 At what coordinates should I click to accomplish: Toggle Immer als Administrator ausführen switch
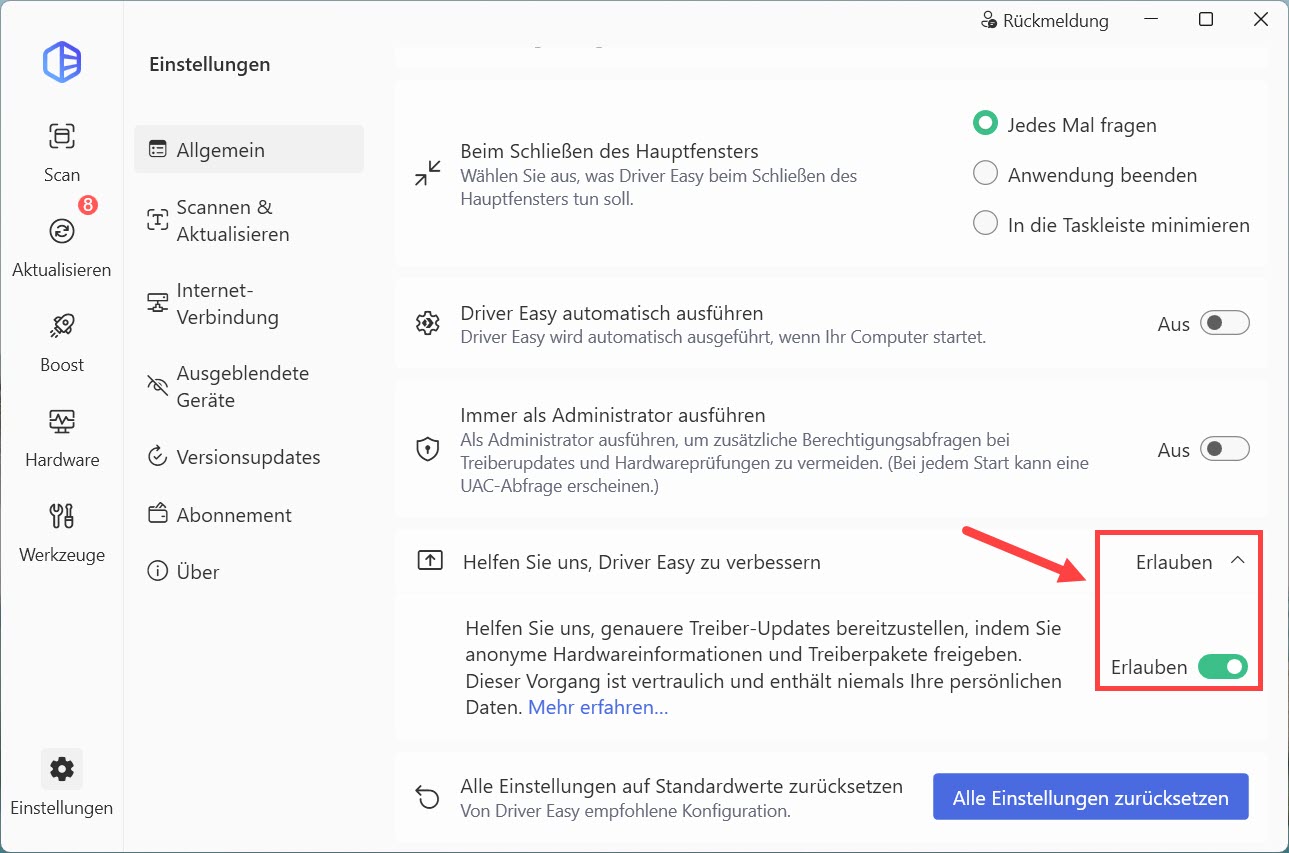coord(1225,449)
